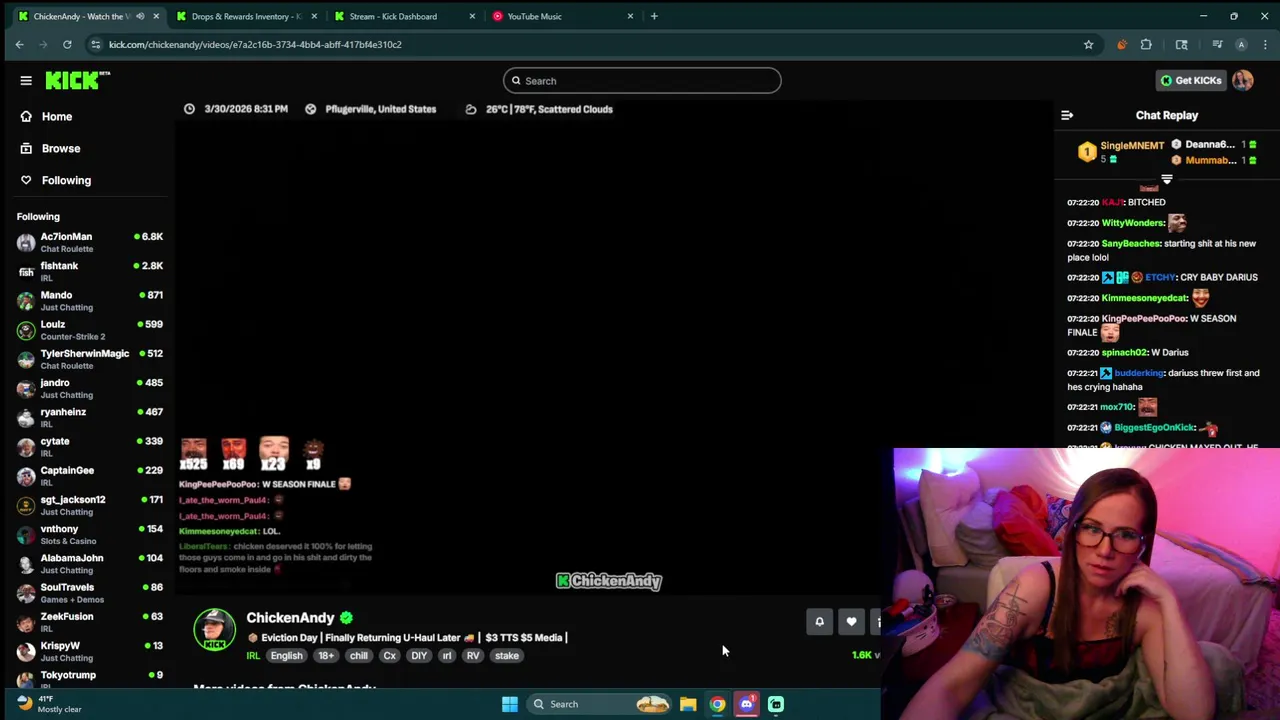Click the browser address bar
The width and height of the screenshot is (1280, 720).
(590, 44)
